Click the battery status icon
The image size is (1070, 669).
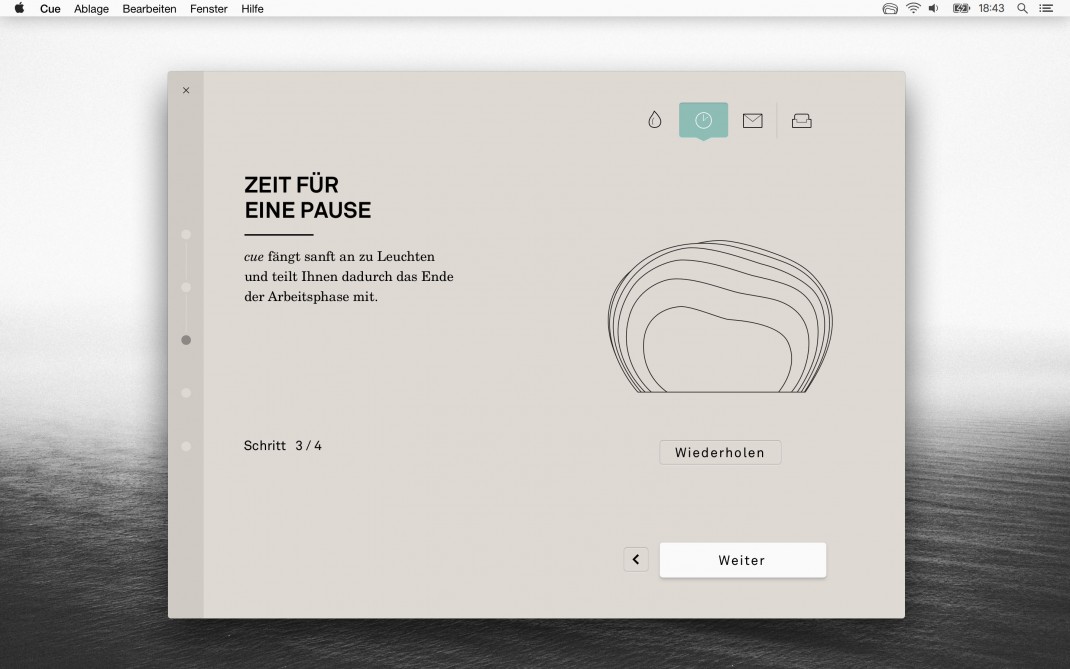[x=961, y=8]
